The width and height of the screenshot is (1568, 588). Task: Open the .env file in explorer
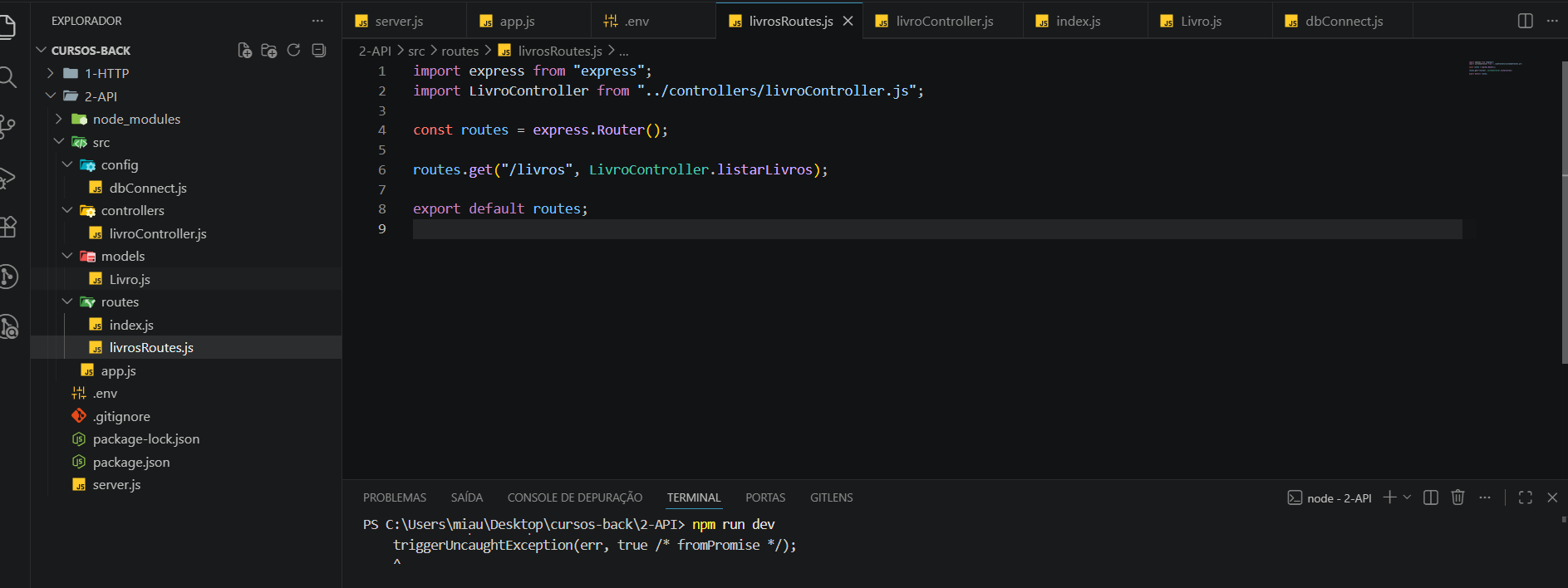[186, 393]
